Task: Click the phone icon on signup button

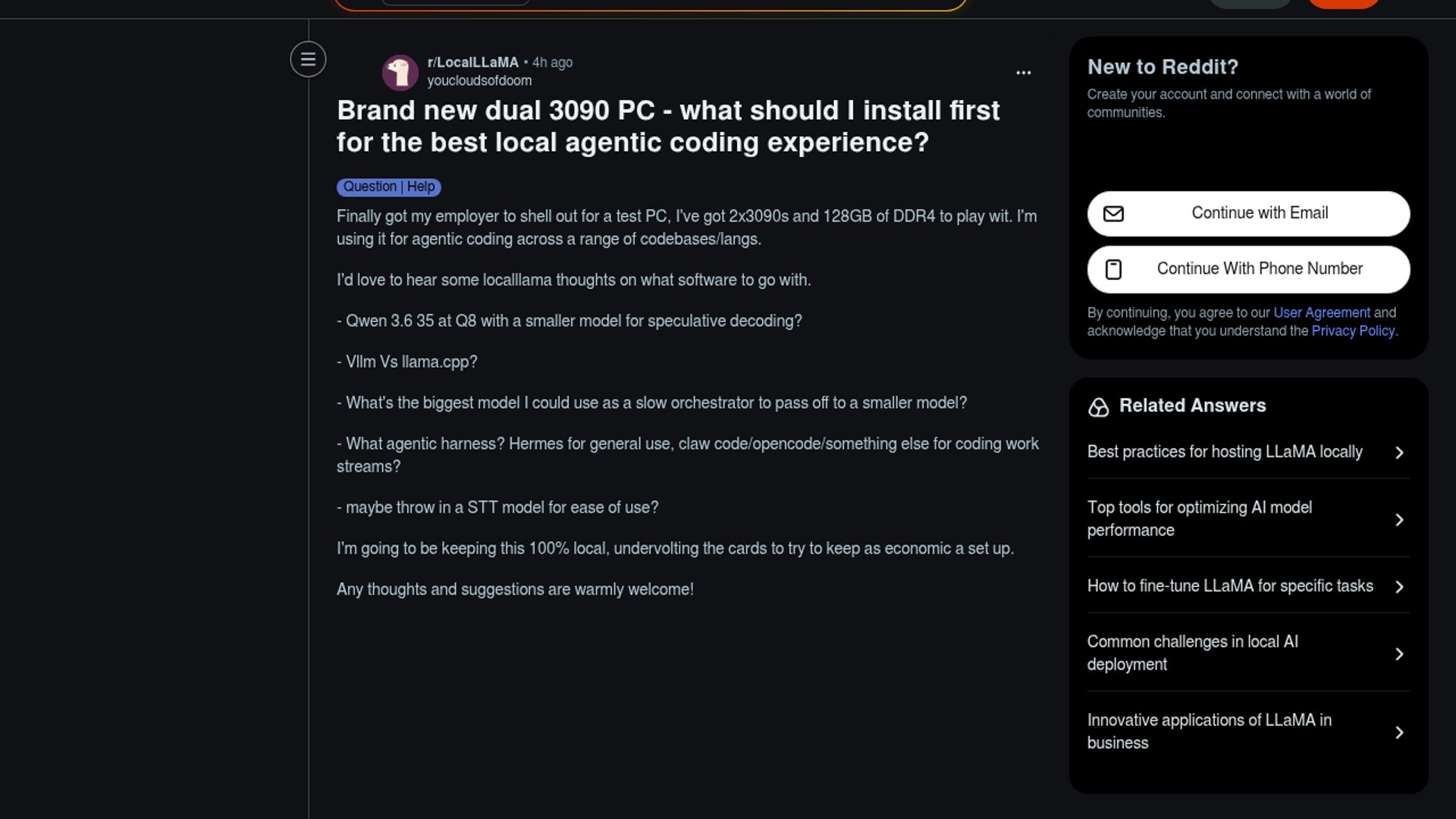Action: [x=1113, y=269]
